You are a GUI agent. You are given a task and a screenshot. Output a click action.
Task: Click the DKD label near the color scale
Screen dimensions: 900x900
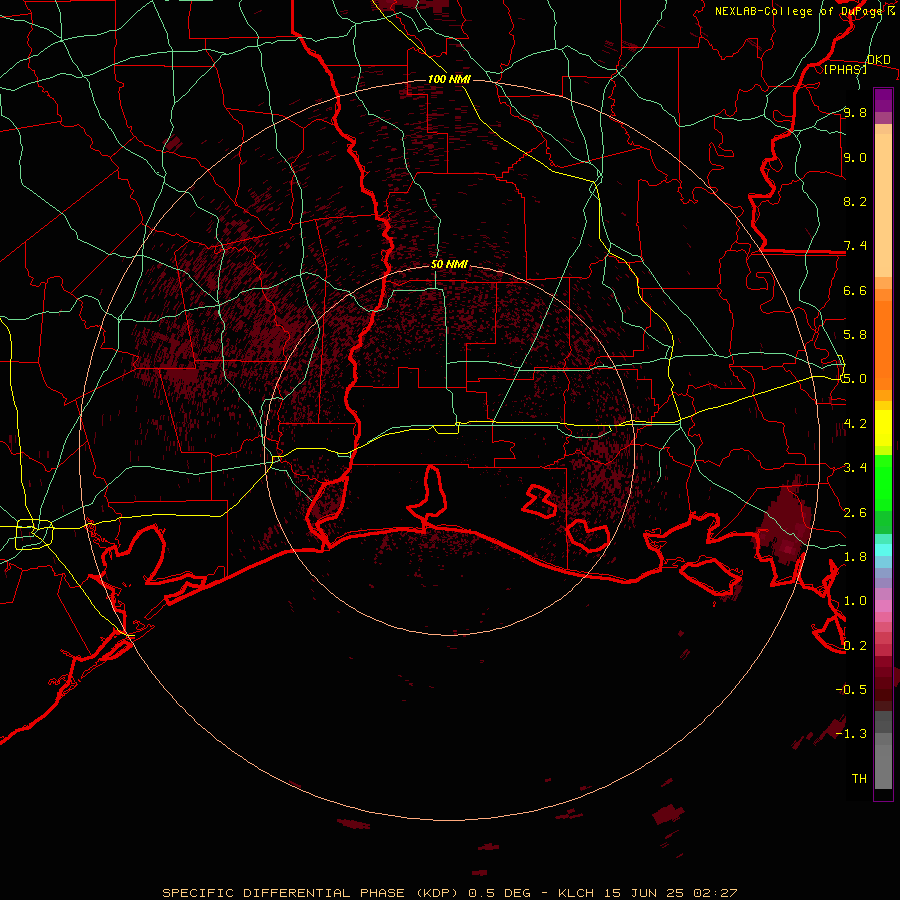(879, 60)
